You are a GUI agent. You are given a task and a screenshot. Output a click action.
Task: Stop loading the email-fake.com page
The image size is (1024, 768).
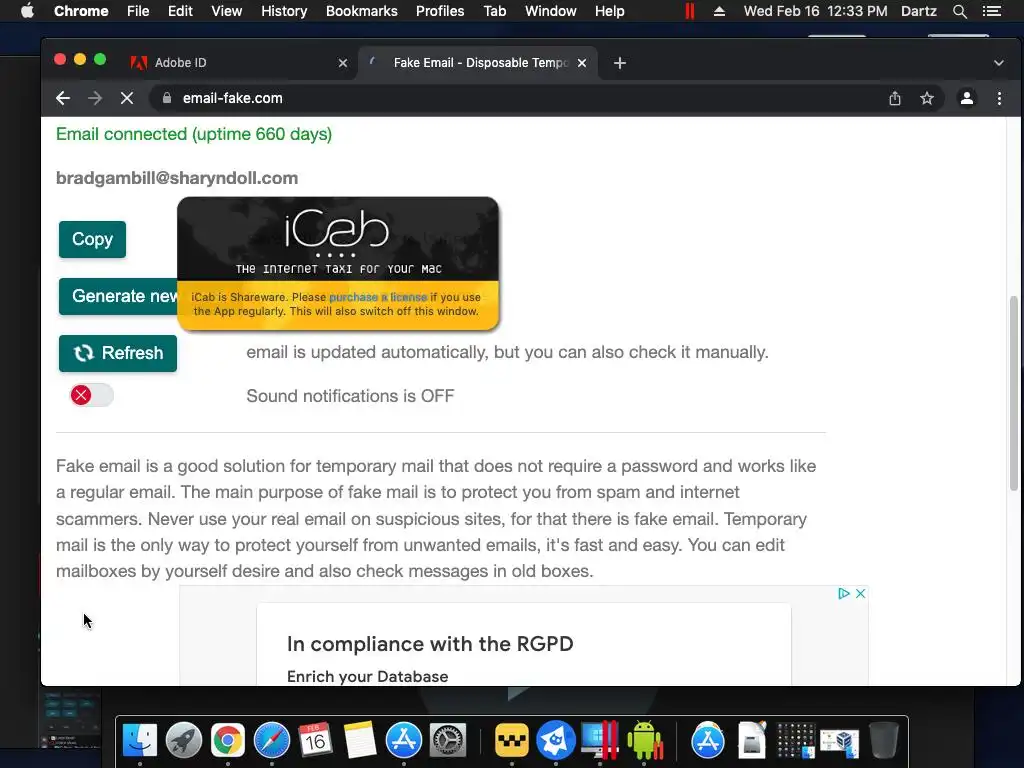pyautogui.click(x=127, y=98)
